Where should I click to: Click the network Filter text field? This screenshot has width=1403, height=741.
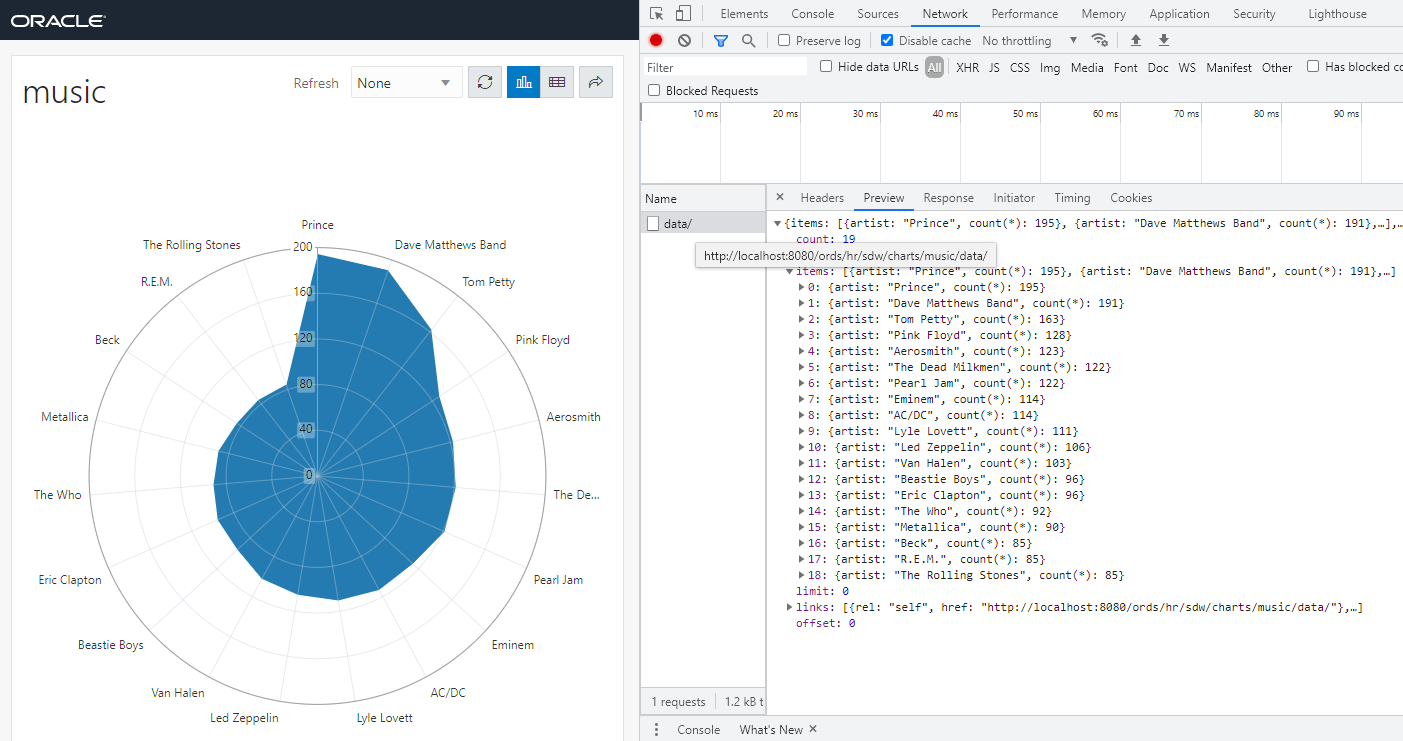(725, 67)
